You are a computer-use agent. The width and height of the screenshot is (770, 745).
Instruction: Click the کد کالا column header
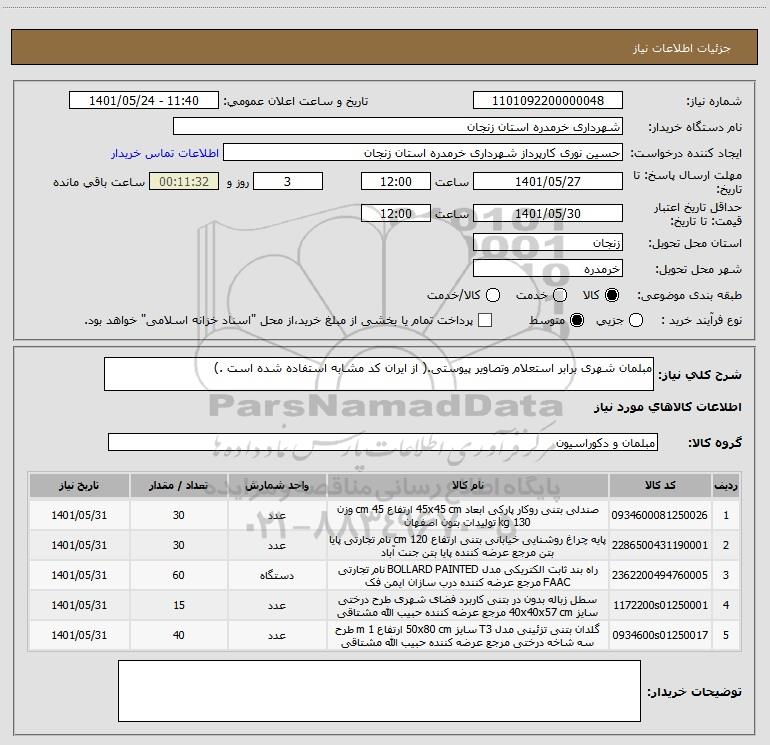tap(660, 485)
